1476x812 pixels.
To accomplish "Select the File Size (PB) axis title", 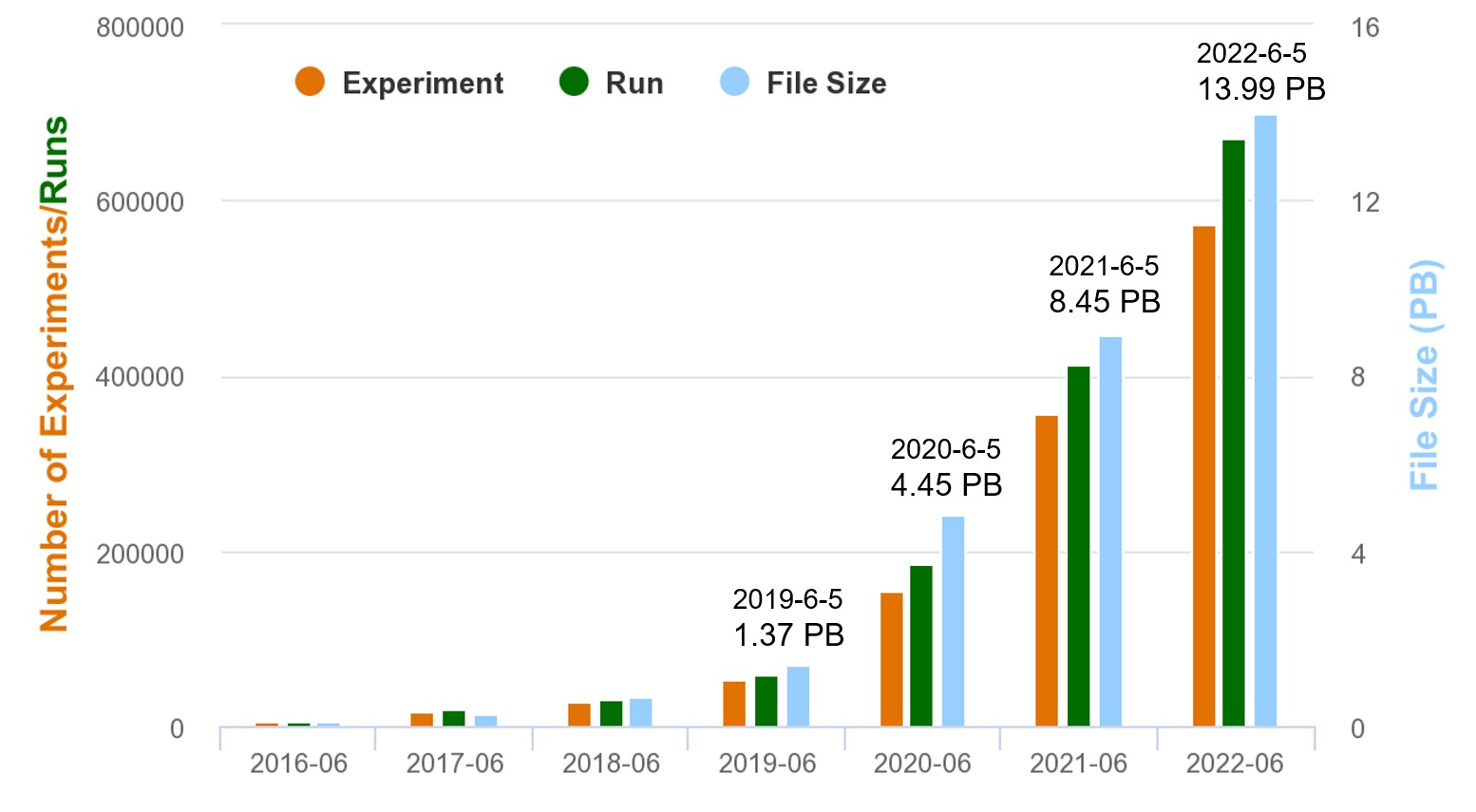I will coord(1424,375).
